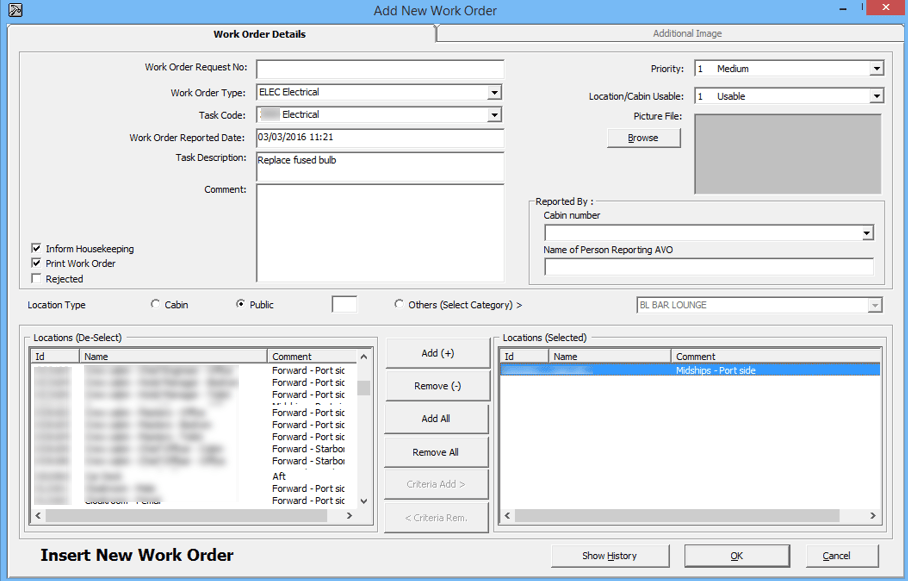Disable the Inform Housekeeping checkbox
908x581 pixels.
click(x=36, y=248)
